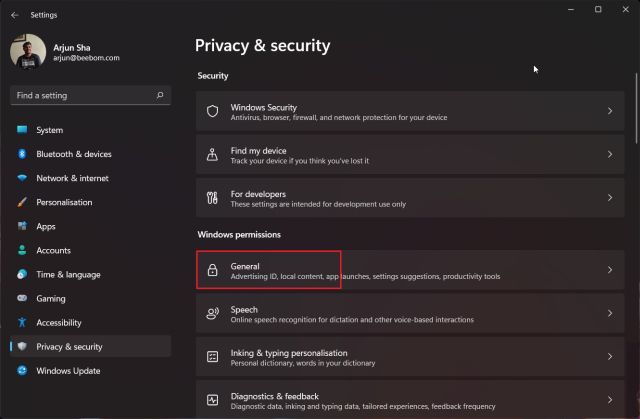The width and height of the screenshot is (640, 419).
Task: Click the Find my device locator icon
Action: click(x=212, y=155)
